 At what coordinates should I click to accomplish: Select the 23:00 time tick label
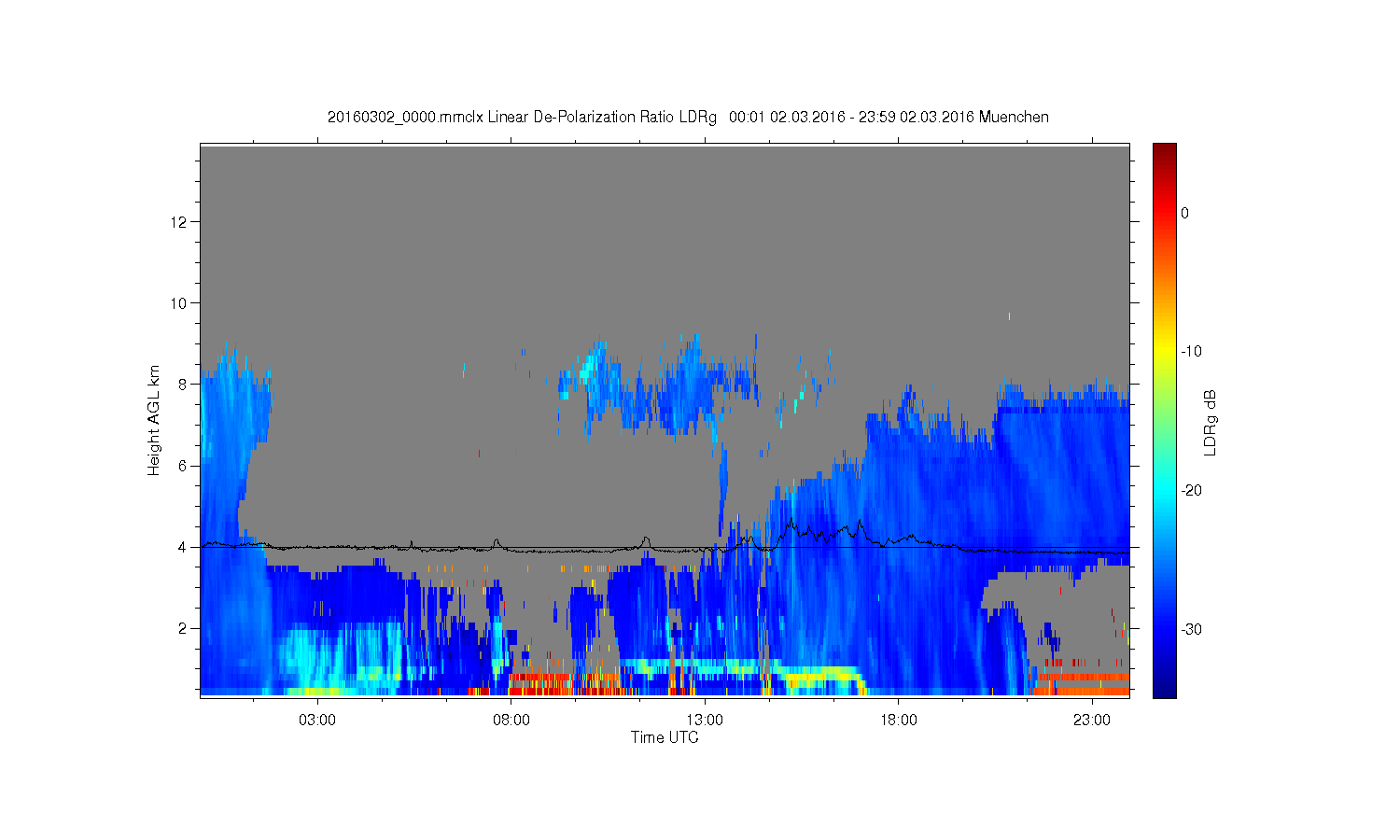(1092, 721)
